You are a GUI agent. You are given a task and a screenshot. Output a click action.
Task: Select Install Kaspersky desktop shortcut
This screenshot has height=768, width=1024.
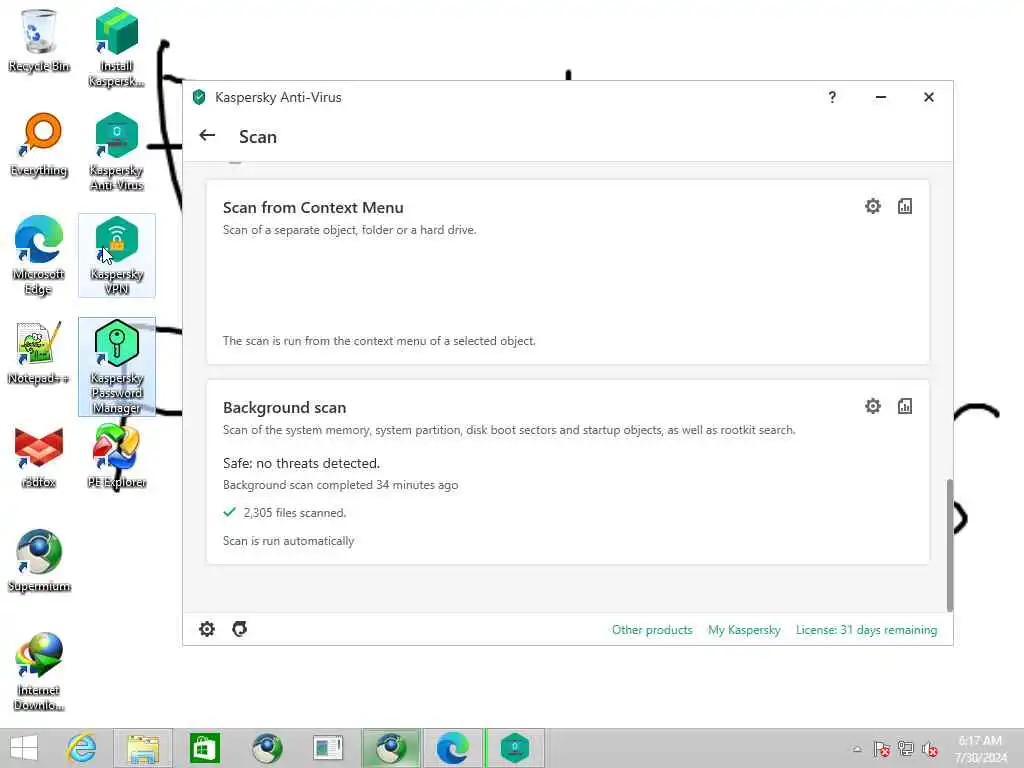pos(116,47)
